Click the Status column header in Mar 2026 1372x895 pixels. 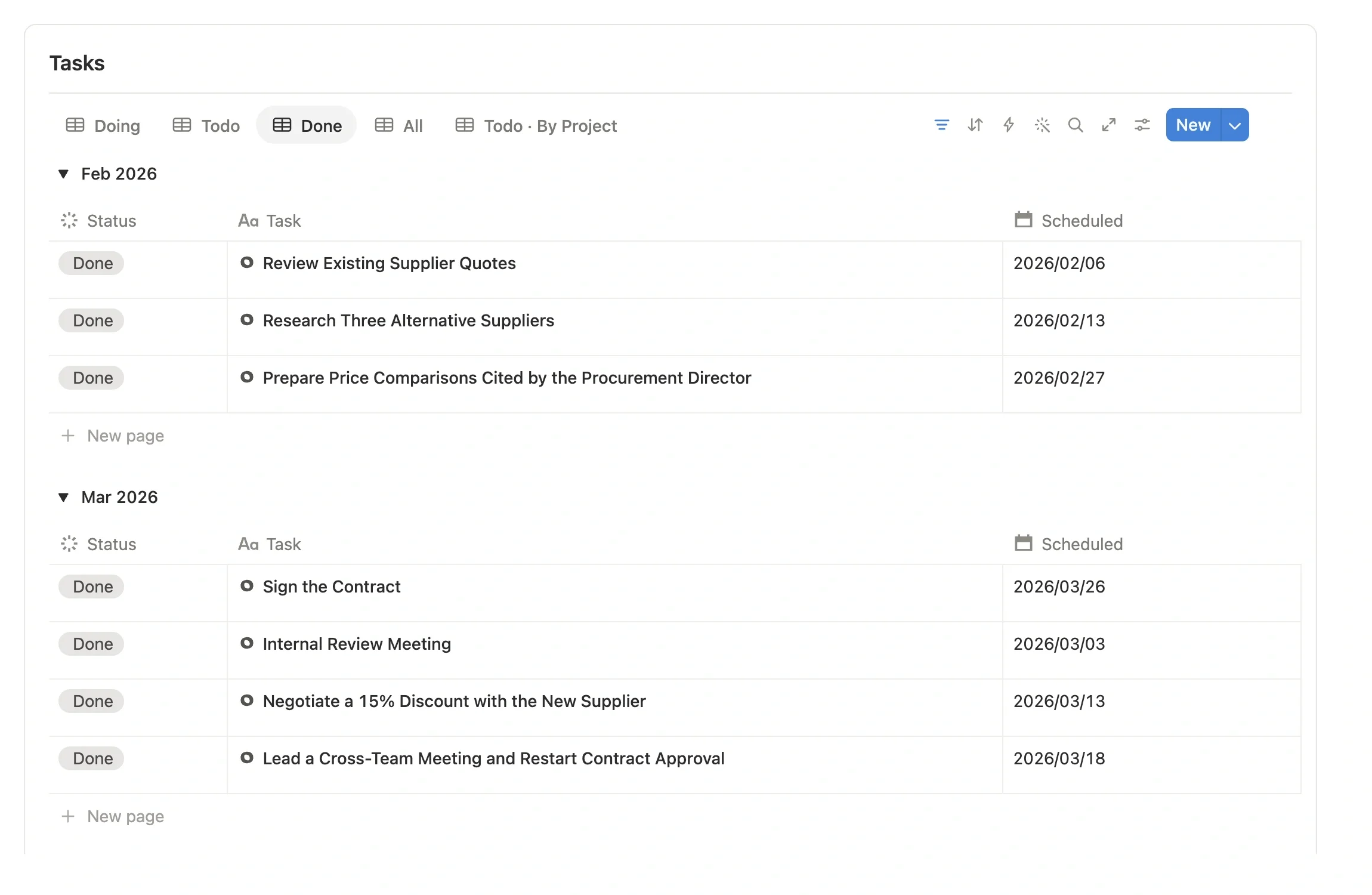tap(99, 544)
